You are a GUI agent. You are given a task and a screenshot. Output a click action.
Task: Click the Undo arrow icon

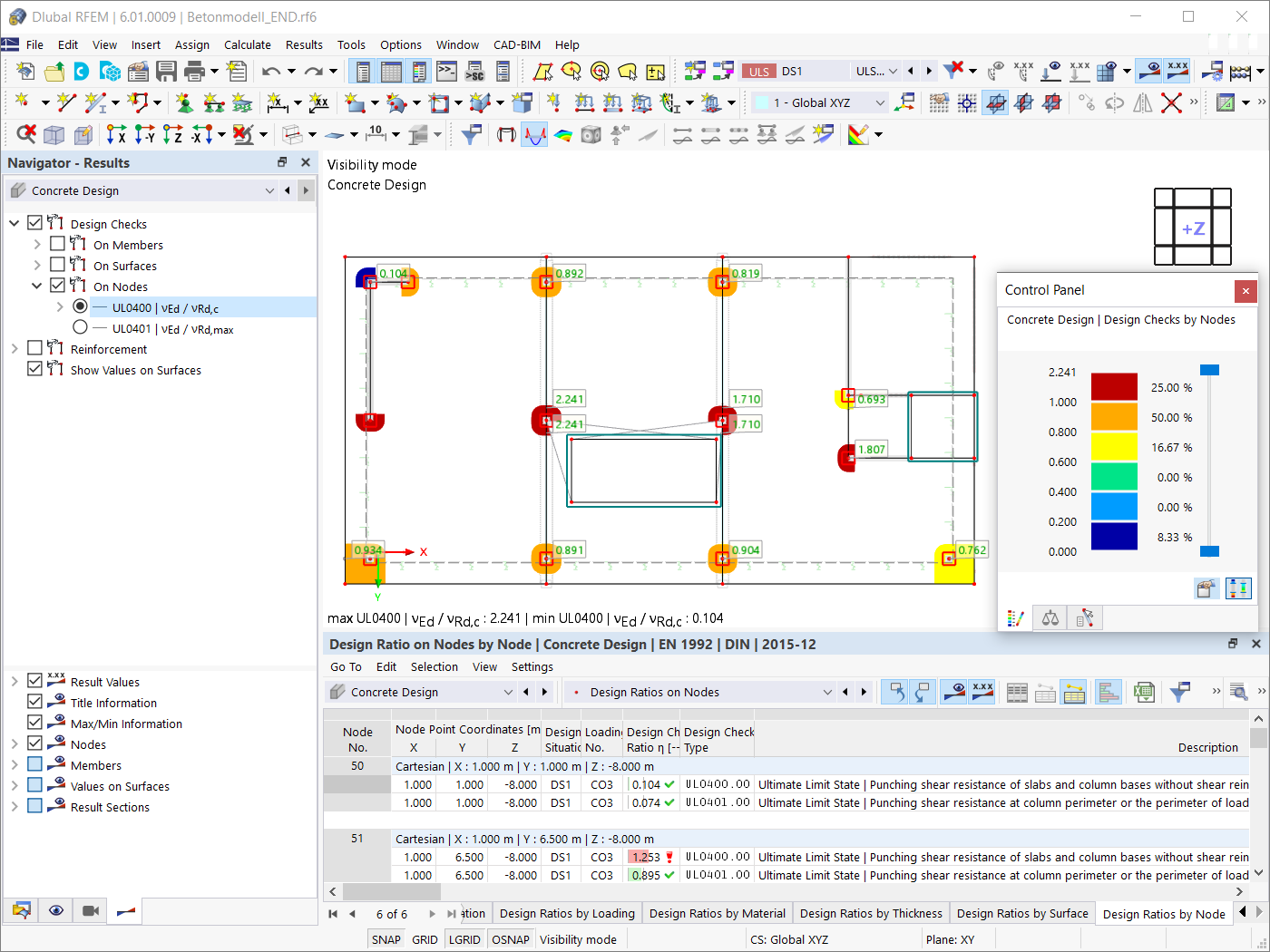(x=271, y=71)
